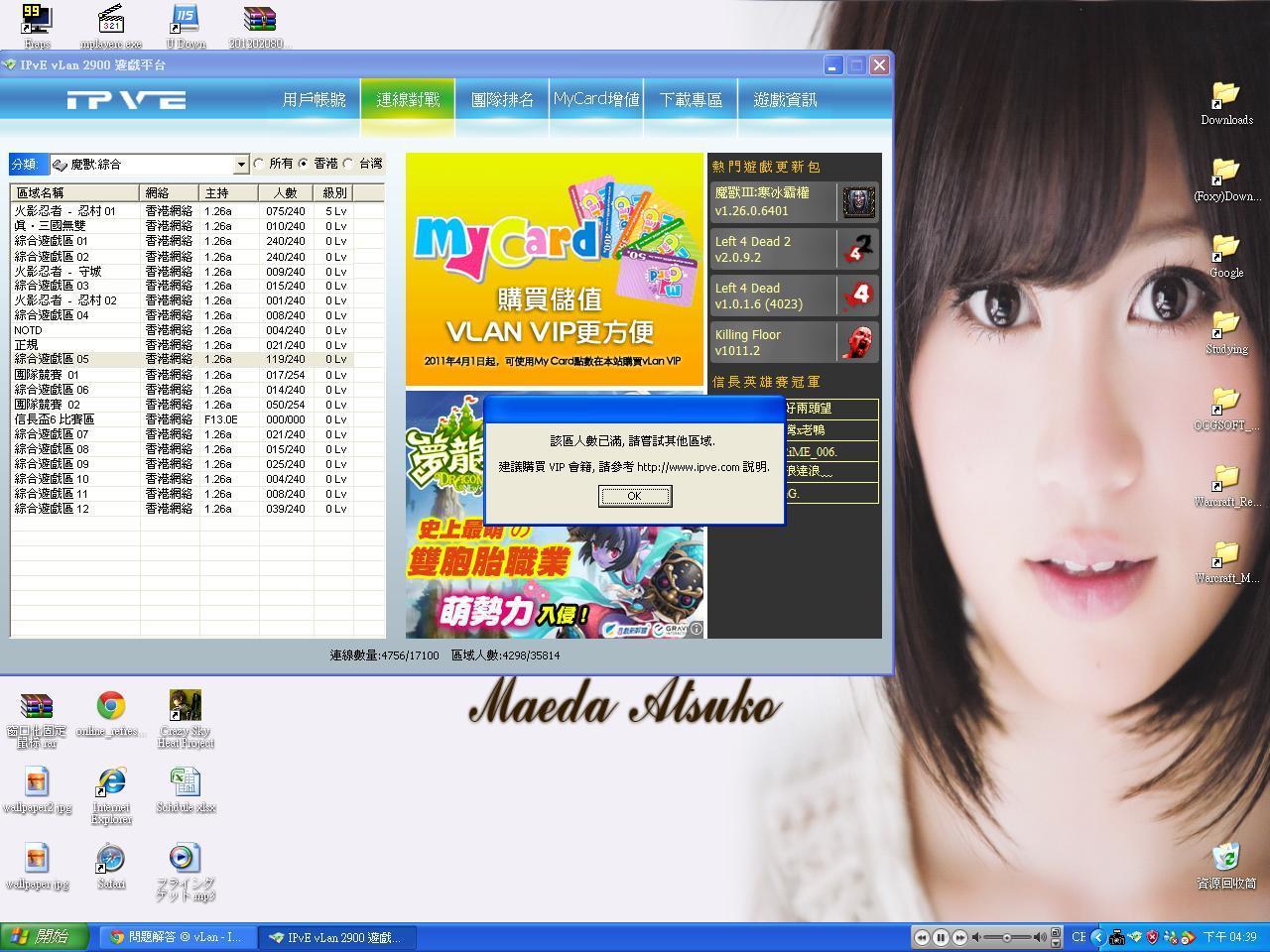Screen dimensions: 1270x952
Task: Open Left 4 Dead 2 v2.0.9.2 update
Action: click(794, 249)
